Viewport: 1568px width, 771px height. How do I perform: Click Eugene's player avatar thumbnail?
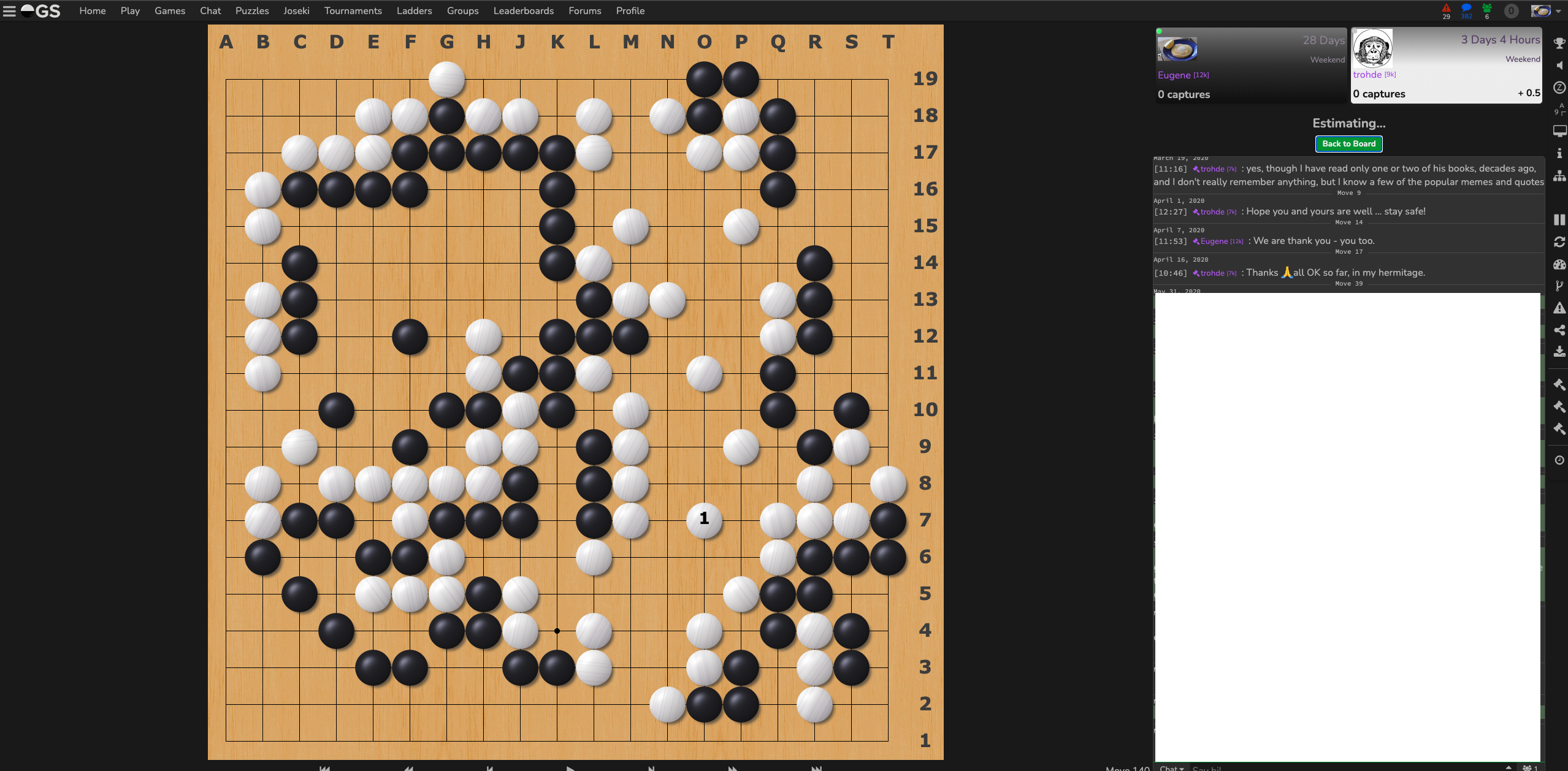[x=1177, y=48]
